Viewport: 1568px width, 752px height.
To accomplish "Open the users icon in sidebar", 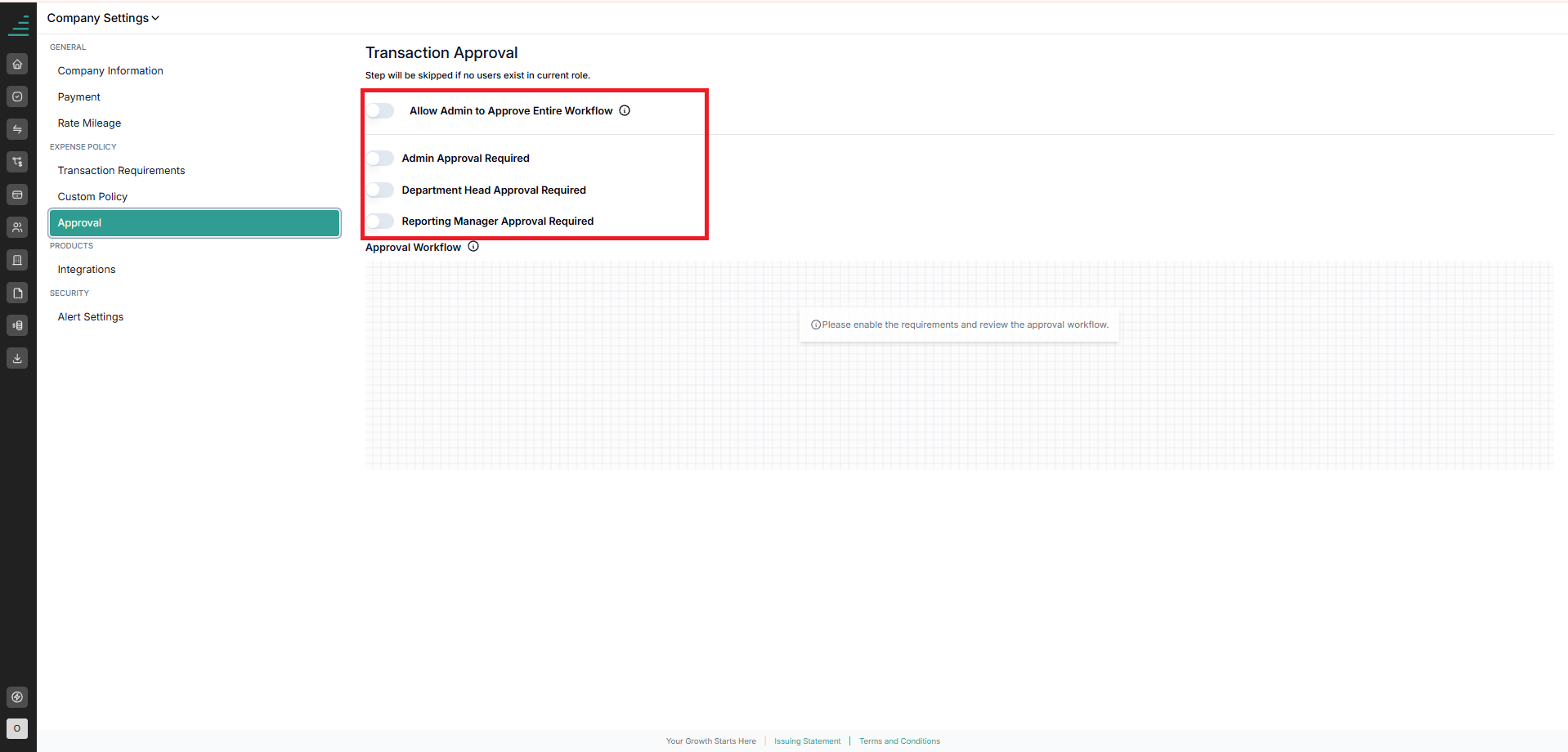I will coord(17,227).
